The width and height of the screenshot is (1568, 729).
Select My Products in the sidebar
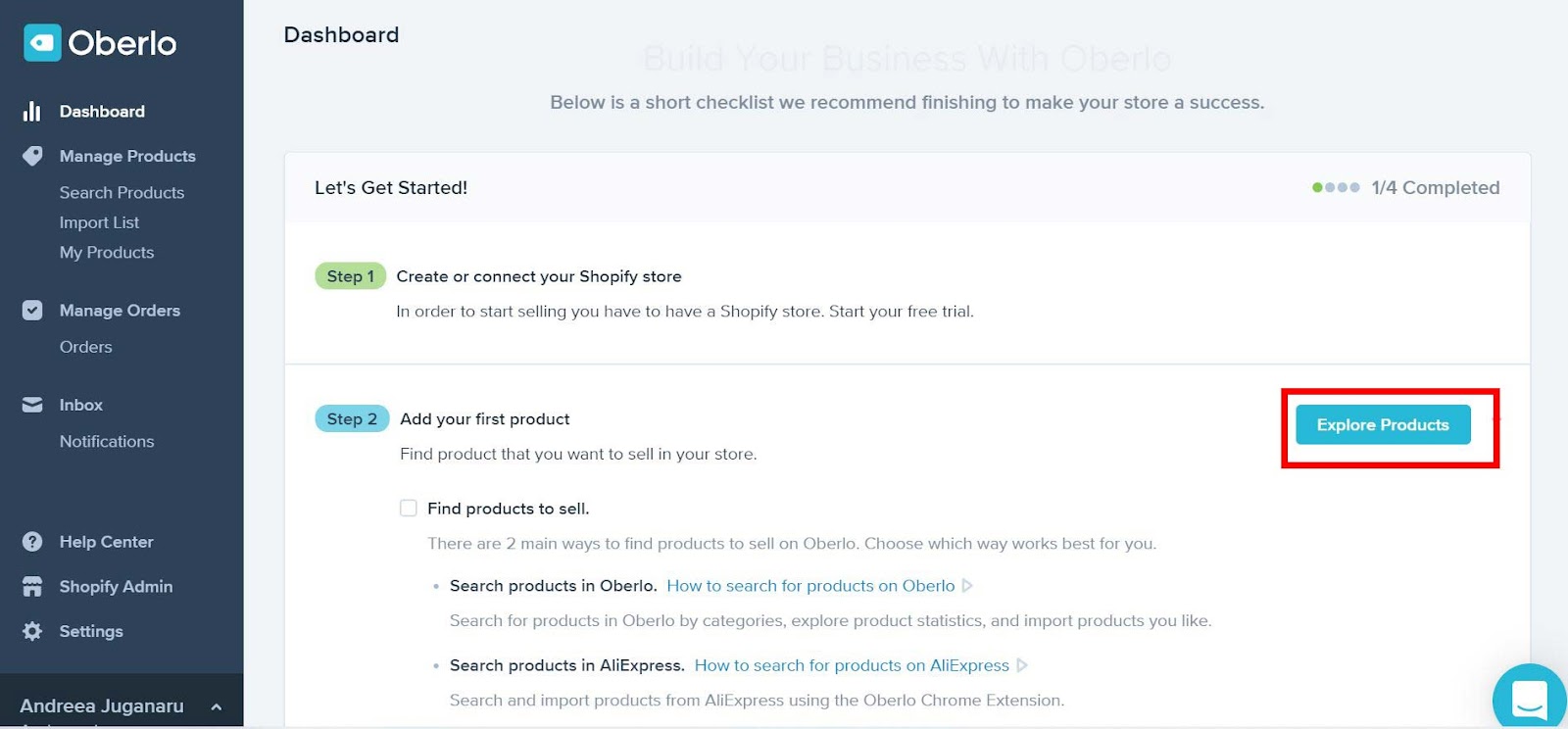click(x=107, y=253)
